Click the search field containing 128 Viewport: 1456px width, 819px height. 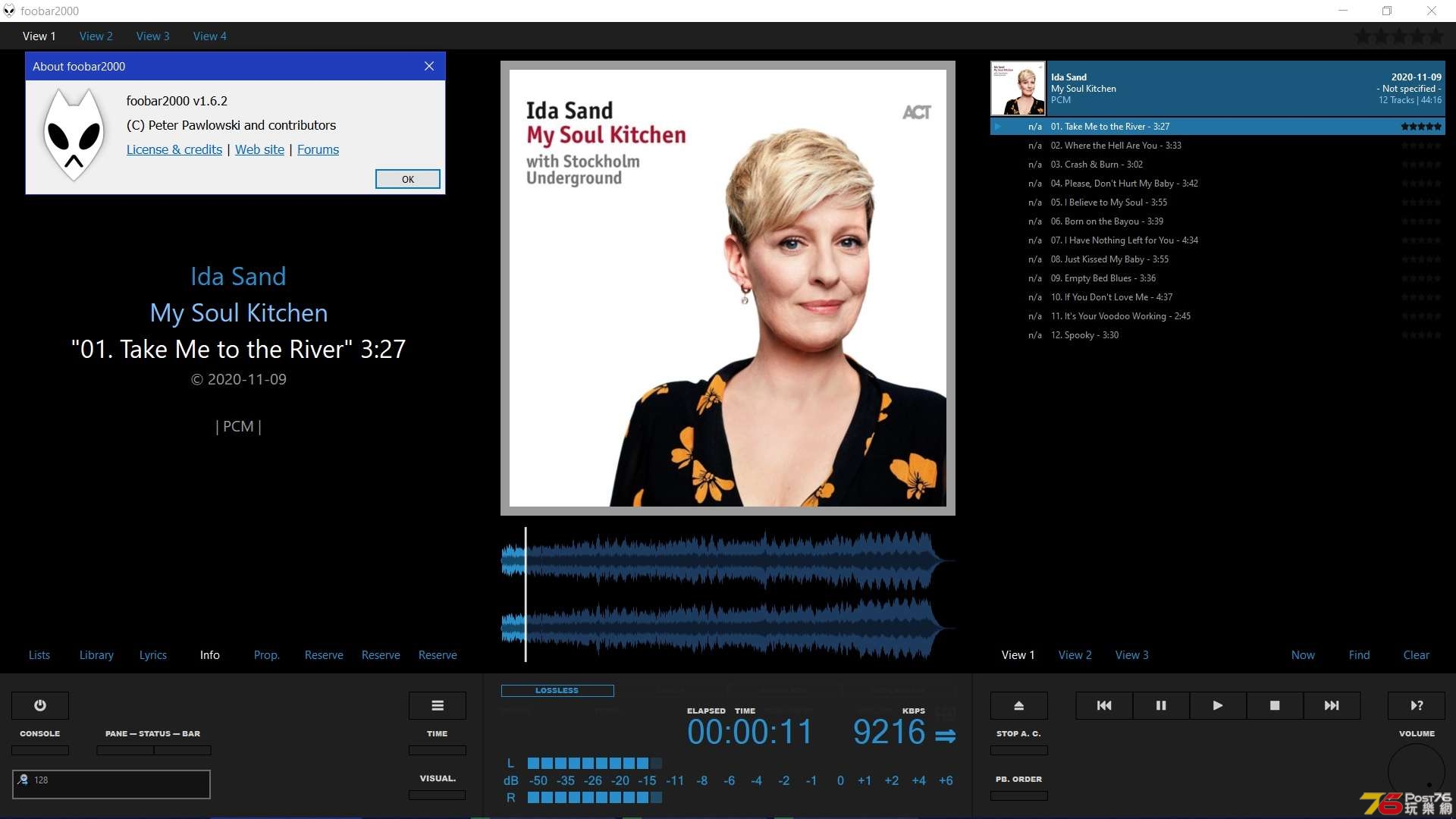coord(111,784)
